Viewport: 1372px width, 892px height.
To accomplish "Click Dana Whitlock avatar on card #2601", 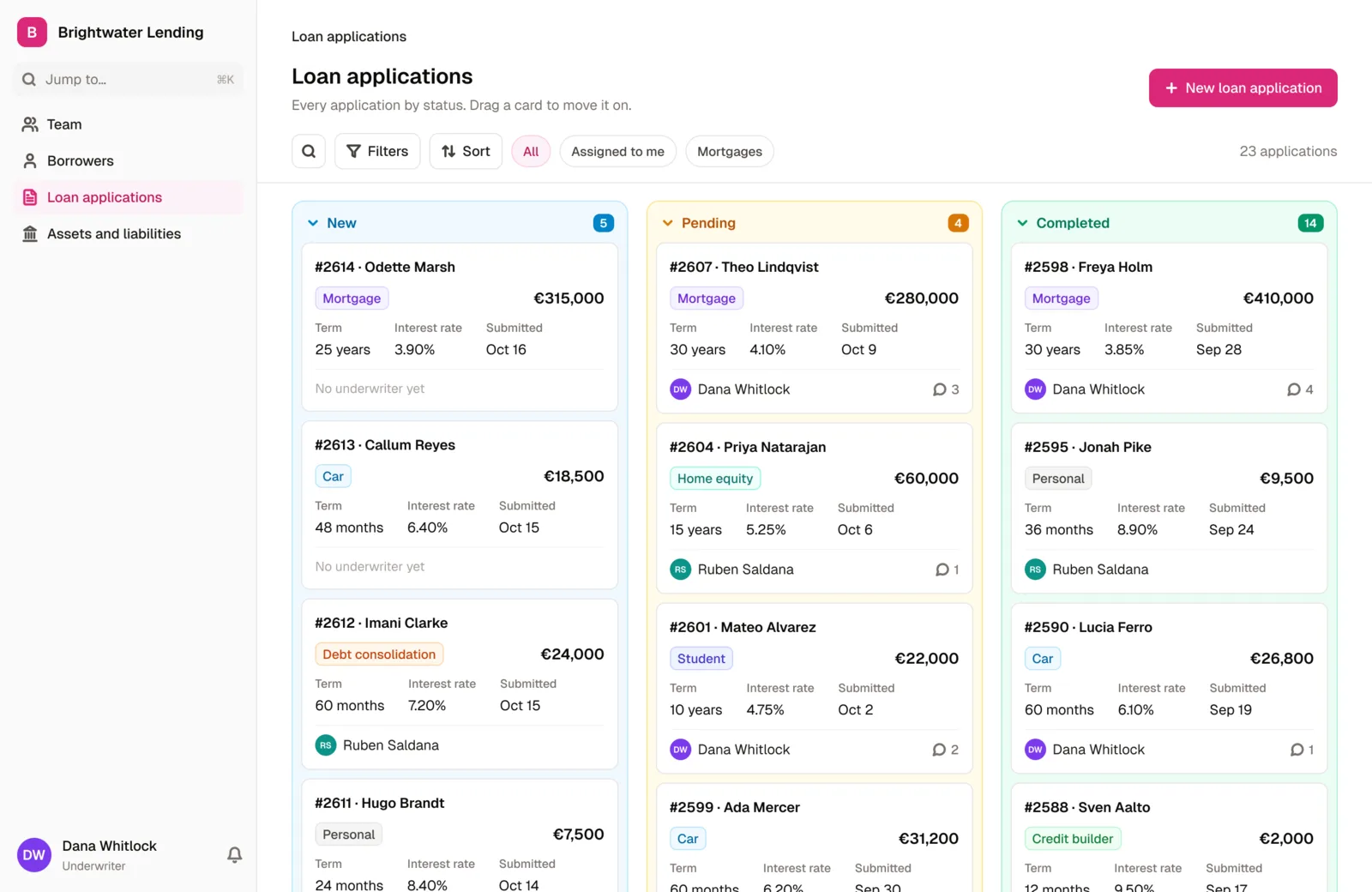I will click(x=680, y=750).
